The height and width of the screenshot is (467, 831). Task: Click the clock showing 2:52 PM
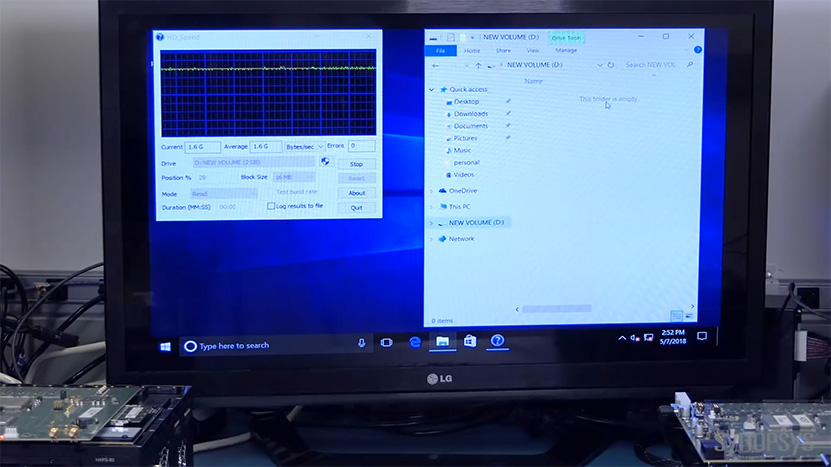click(673, 337)
